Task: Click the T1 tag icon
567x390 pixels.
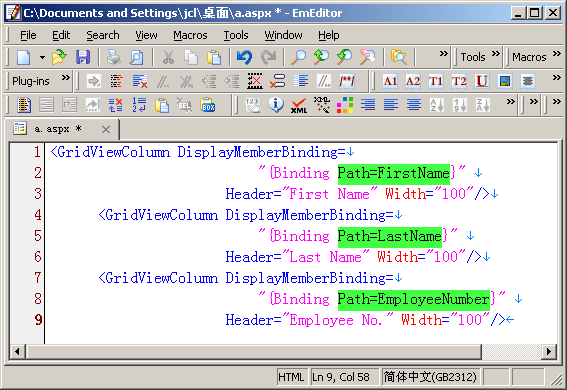Action: 436,81
